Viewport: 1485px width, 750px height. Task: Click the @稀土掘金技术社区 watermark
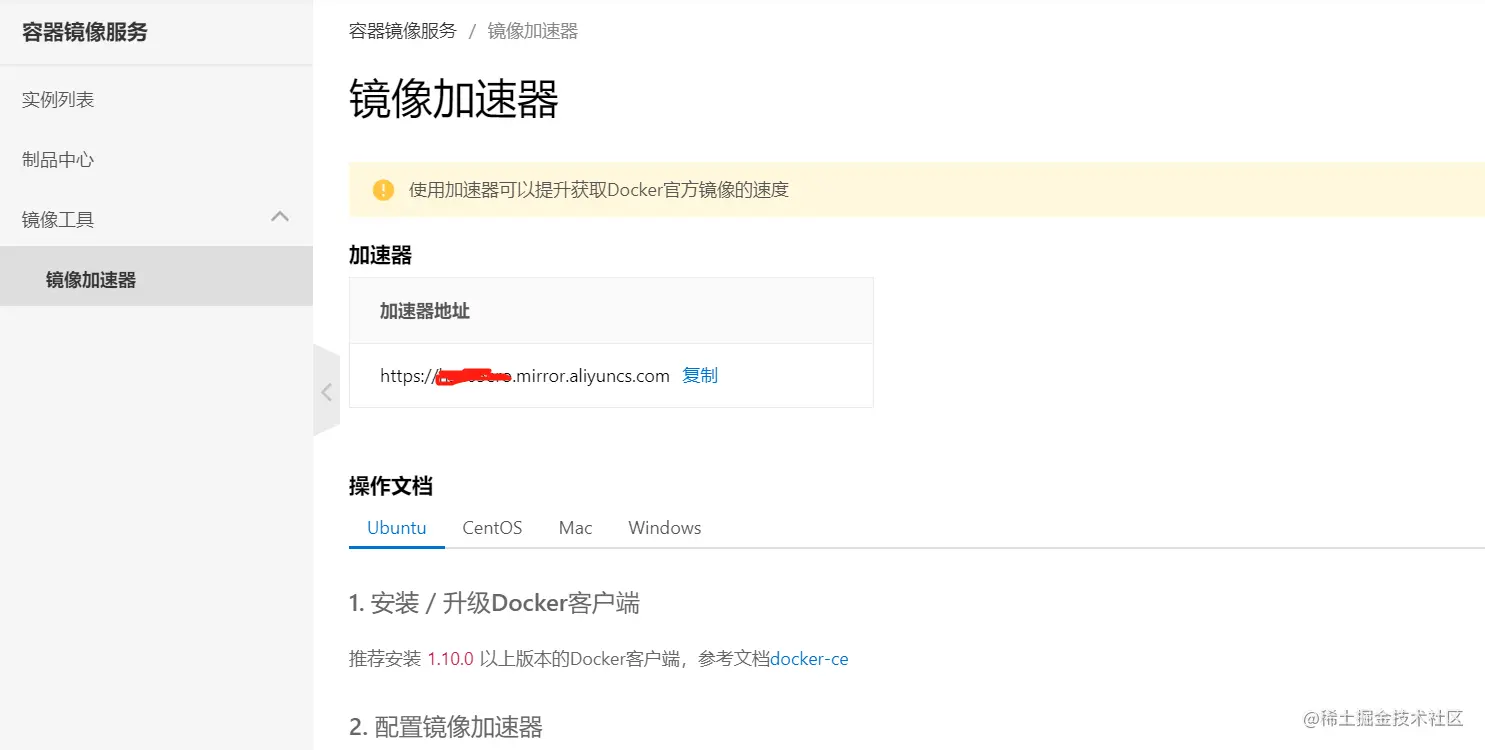point(1382,719)
